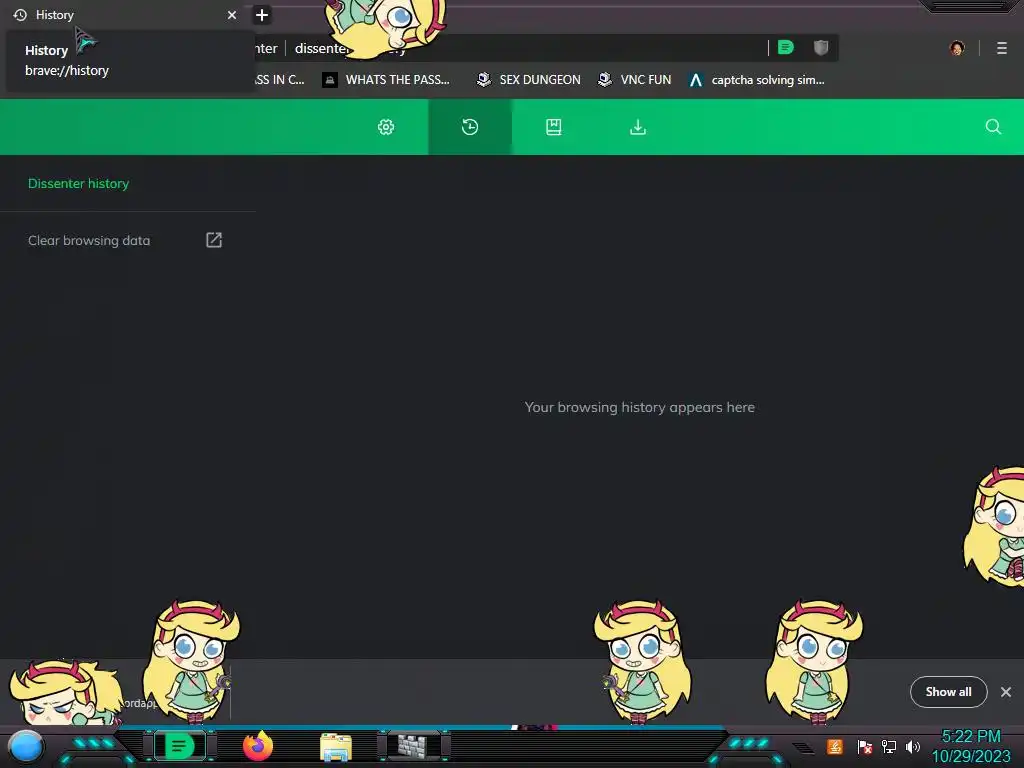
Task: Click the Windows Start orb
Action: pyautogui.click(x=25, y=746)
